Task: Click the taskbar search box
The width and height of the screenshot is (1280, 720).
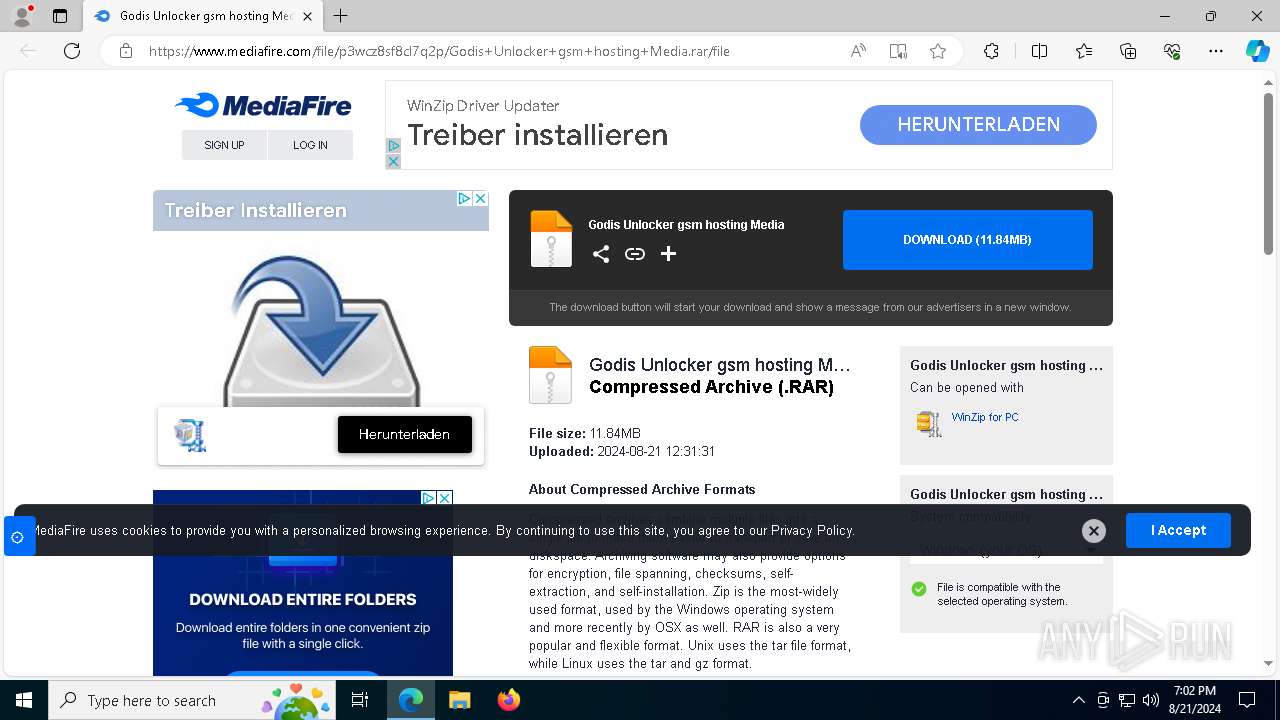Action: 192,700
